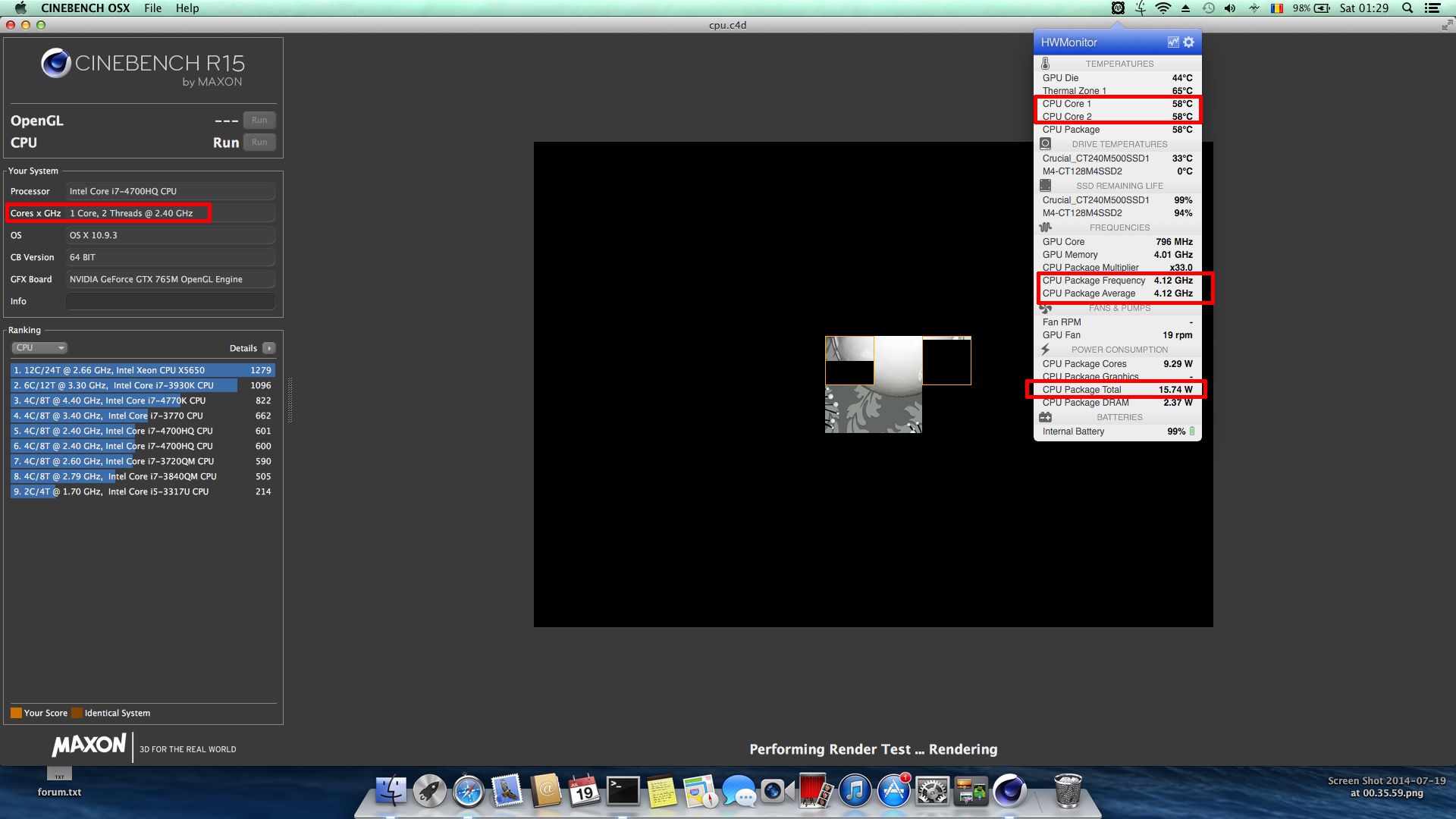Click GPU Die temperature row
The width and height of the screenshot is (1456, 819).
click(1117, 77)
